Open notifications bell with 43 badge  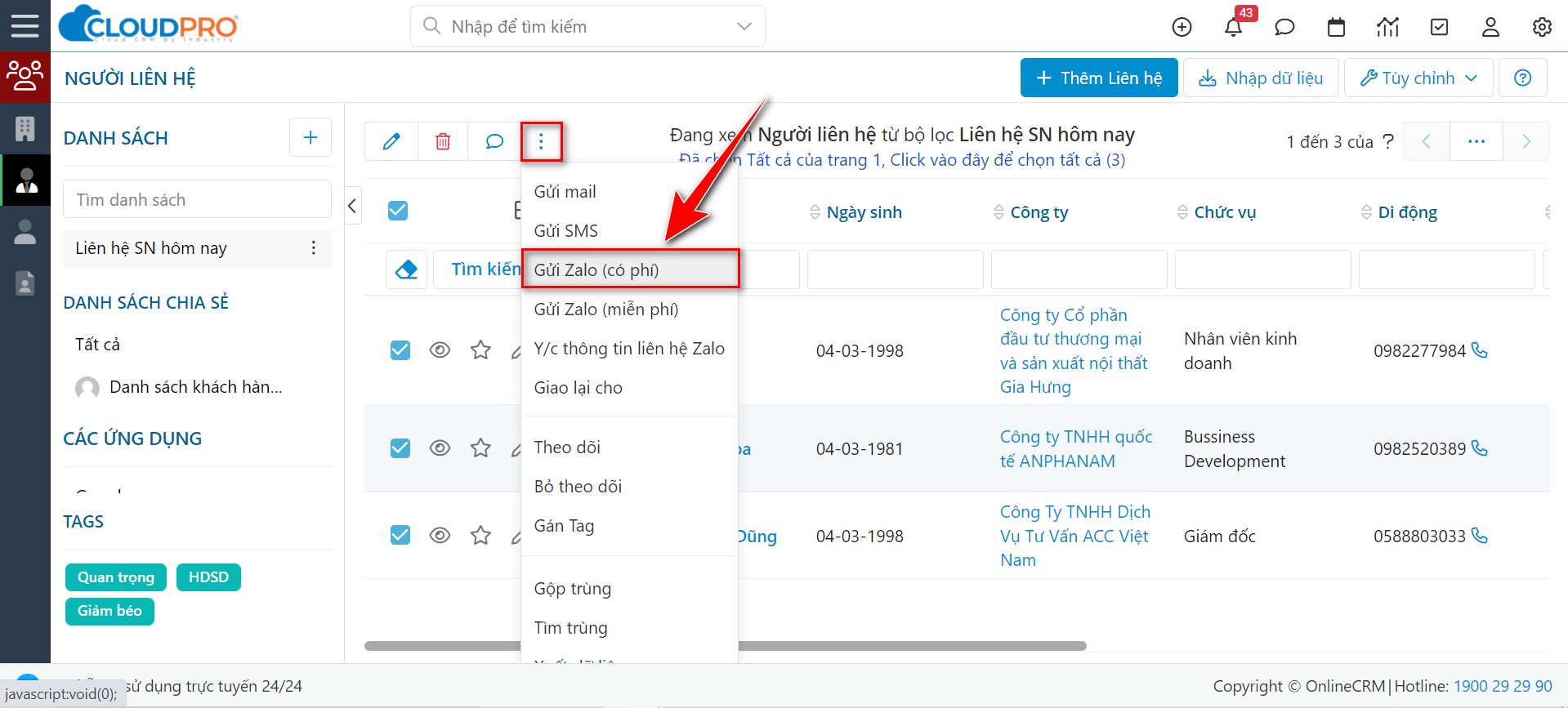(1233, 27)
